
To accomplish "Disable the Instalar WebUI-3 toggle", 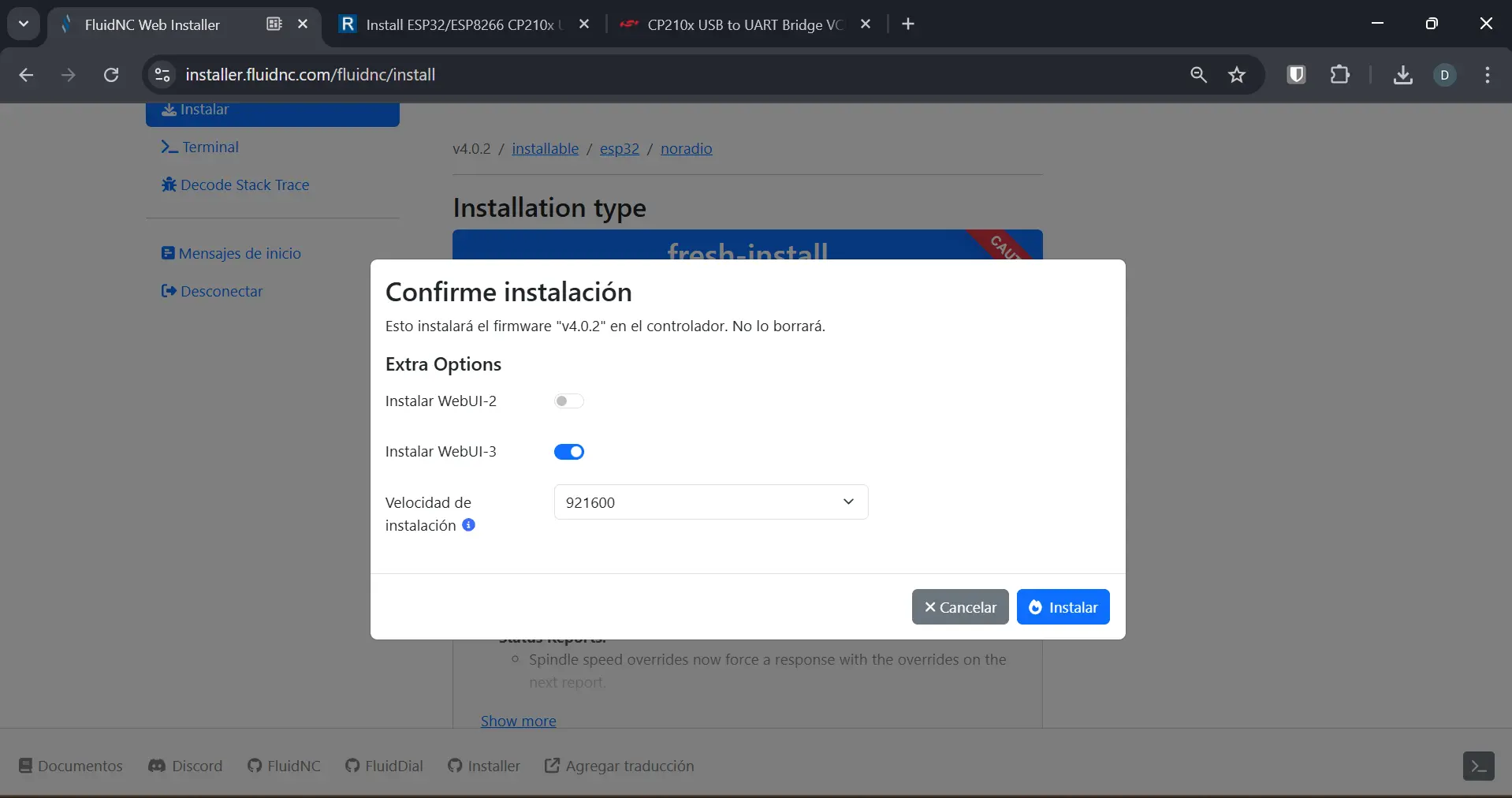I will point(569,451).
